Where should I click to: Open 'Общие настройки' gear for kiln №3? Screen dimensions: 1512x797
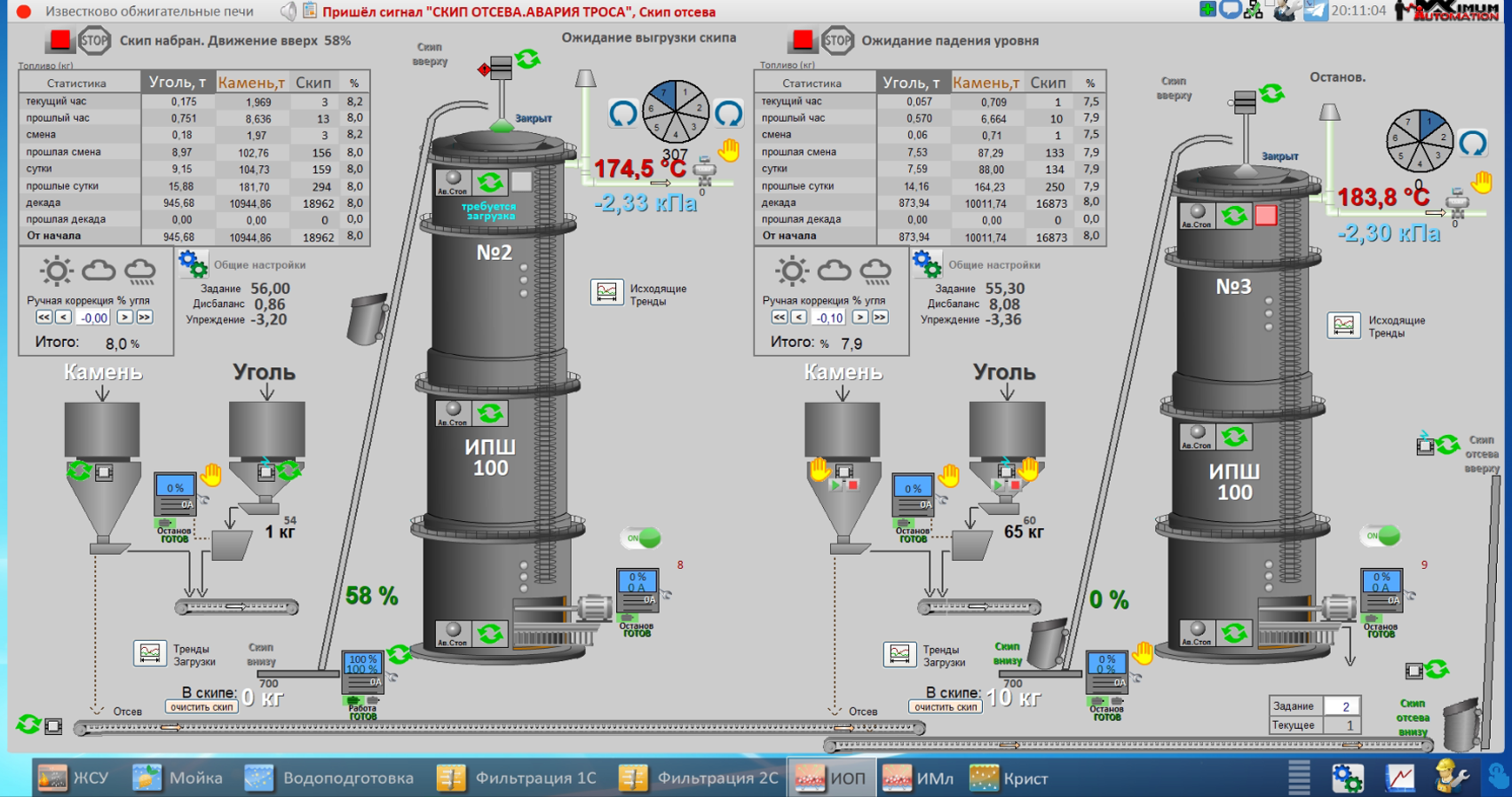pyautogui.click(x=927, y=264)
